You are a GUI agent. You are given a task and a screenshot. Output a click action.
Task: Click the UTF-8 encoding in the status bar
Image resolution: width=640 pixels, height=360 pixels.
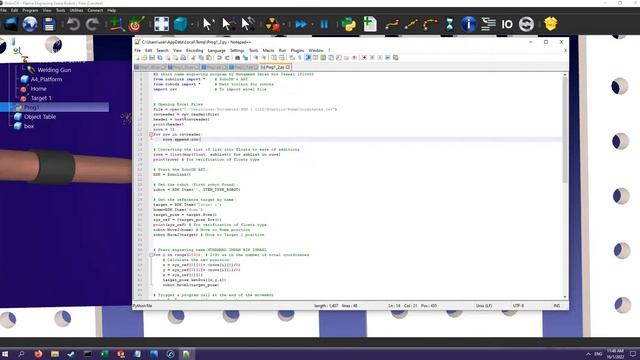(x=518, y=306)
